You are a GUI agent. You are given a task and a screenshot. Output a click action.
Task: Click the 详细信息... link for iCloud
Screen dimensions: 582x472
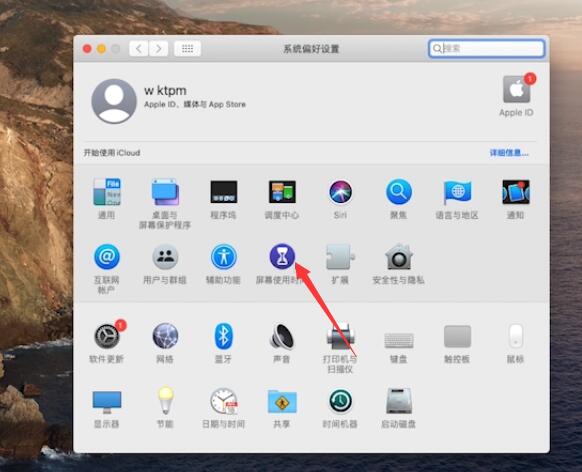coord(509,153)
